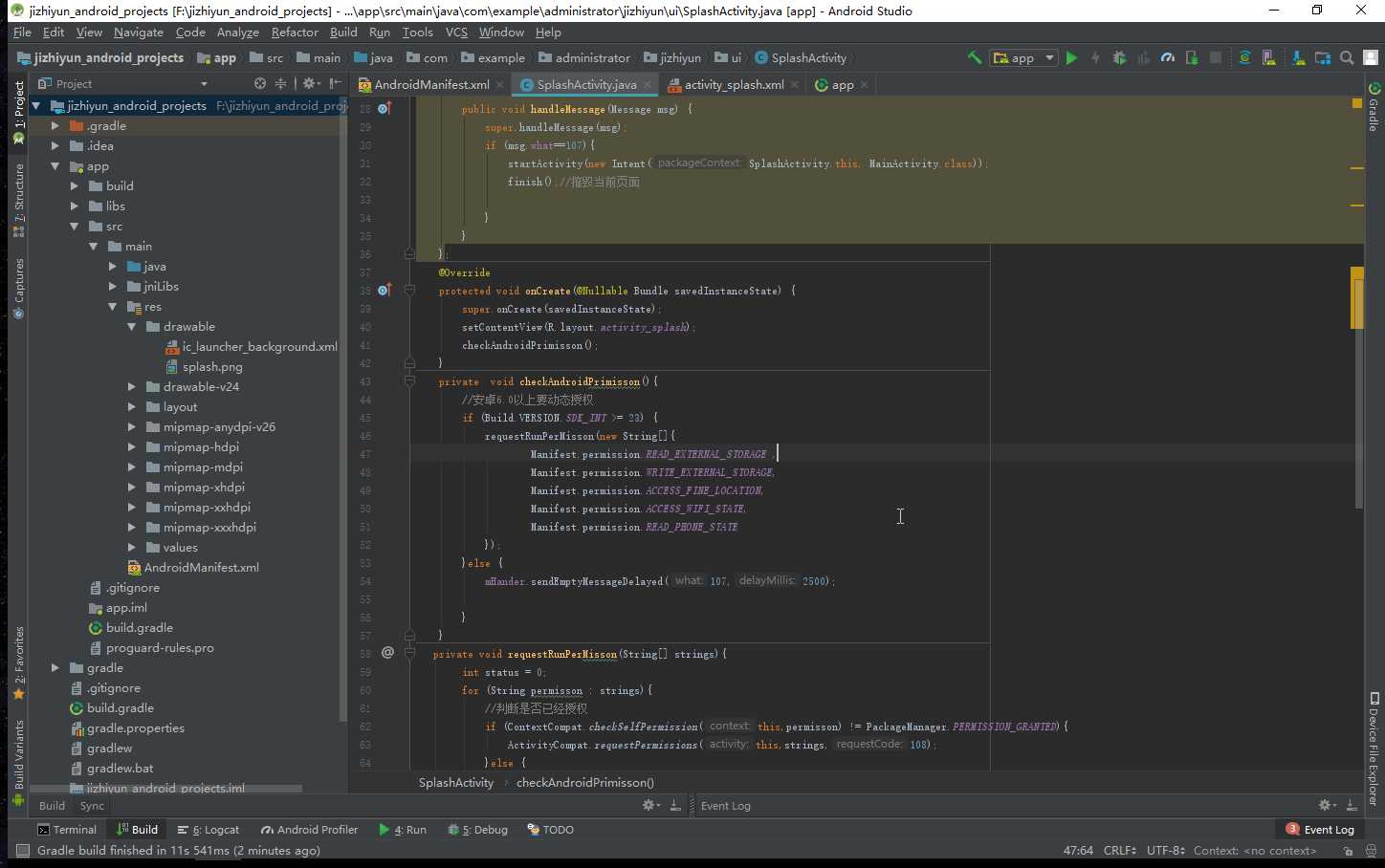Open the Gradle side panel
Screen dimensions: 1385x868
pyautogui.click(x=1374, y=107)
